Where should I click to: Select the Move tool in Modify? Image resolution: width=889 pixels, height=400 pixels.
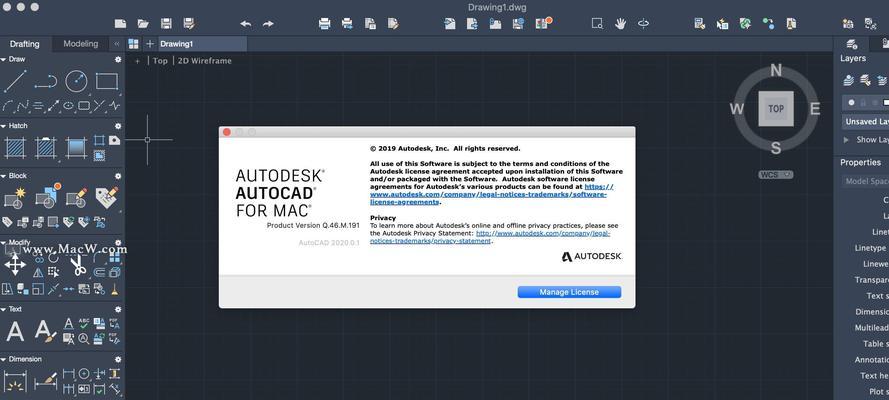click(x=15, y=265)
